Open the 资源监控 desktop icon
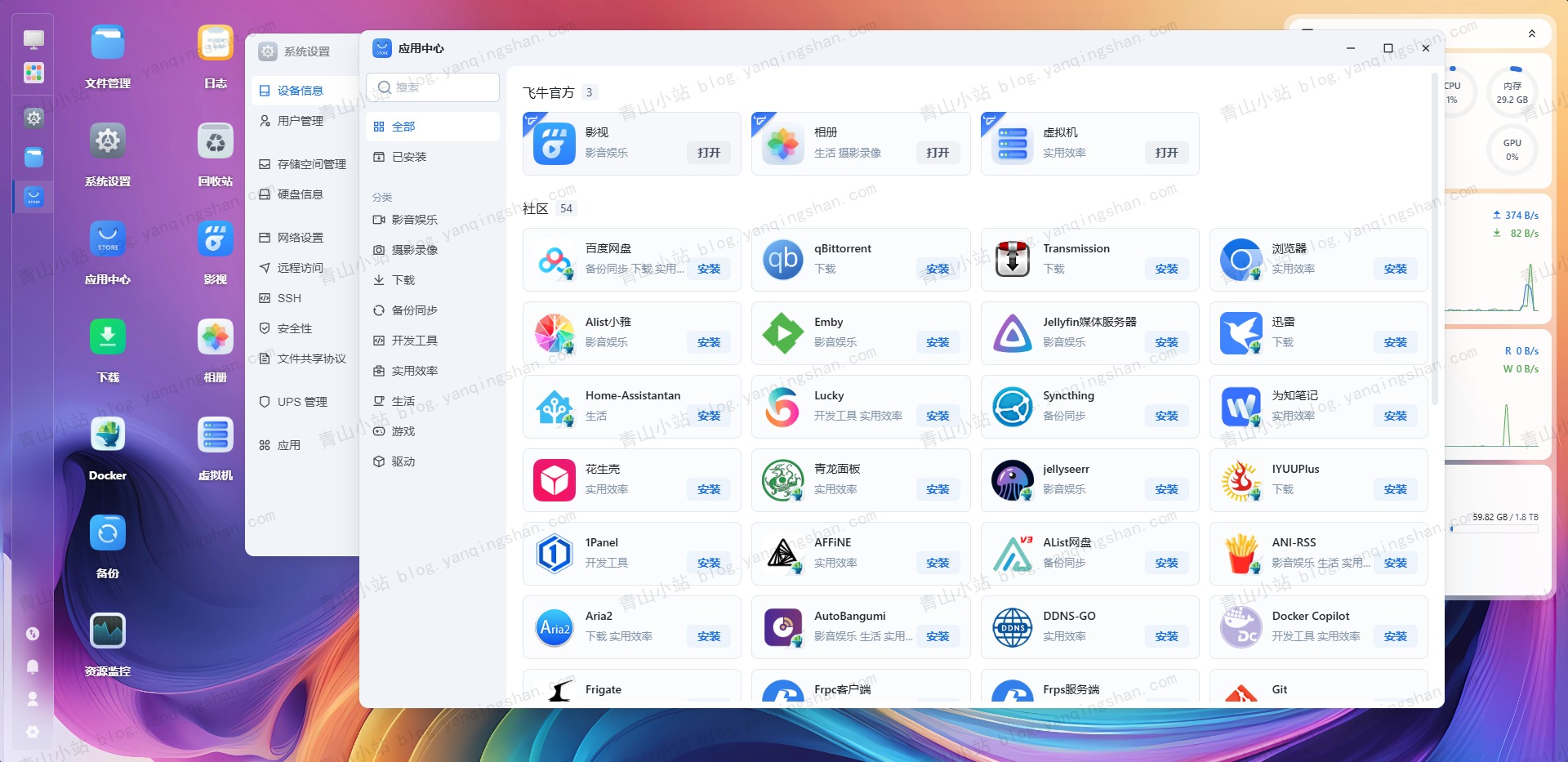This screenshot has height=762, width=1568. click(108, 631)
